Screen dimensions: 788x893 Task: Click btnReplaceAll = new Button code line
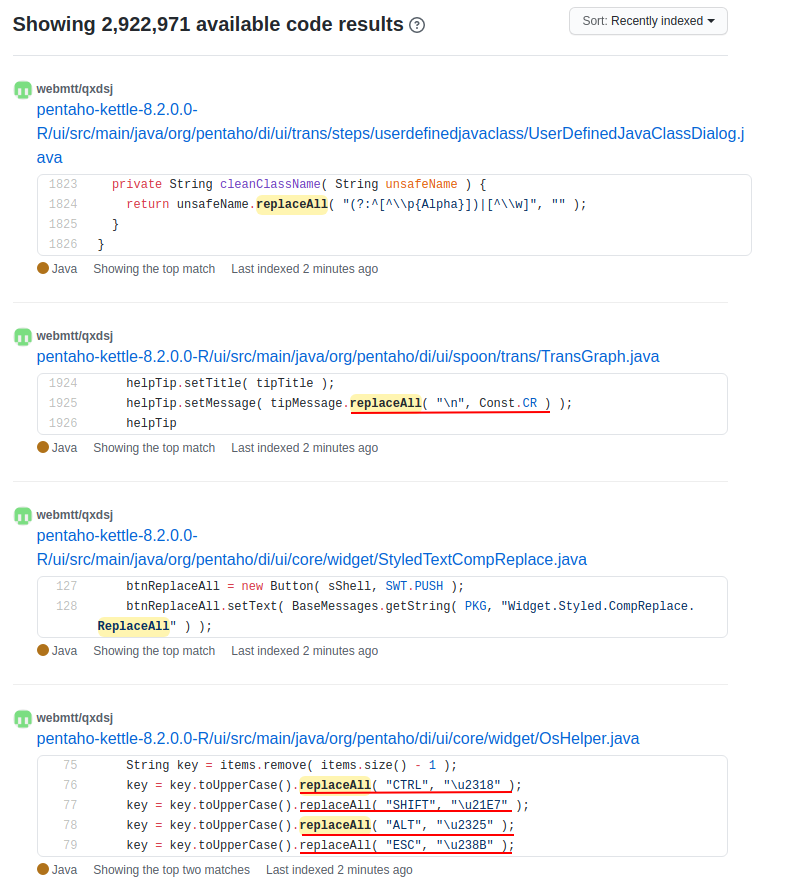point(295,586)
